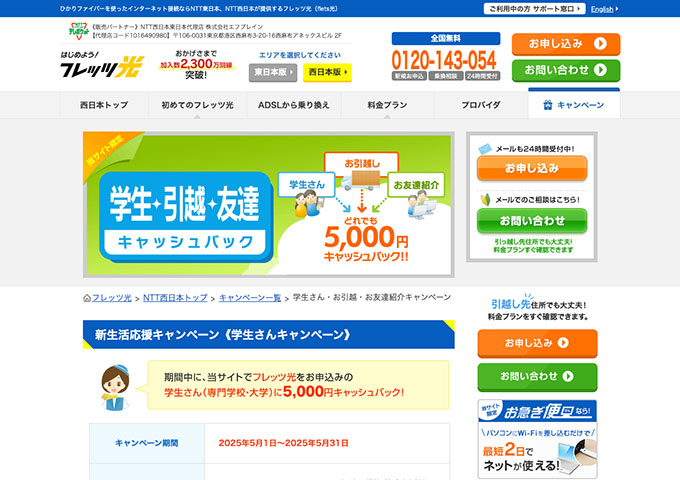Click the computer users illustration under お友達紹介
Viewport: 680px width, 480px height.
click(422, 205)
